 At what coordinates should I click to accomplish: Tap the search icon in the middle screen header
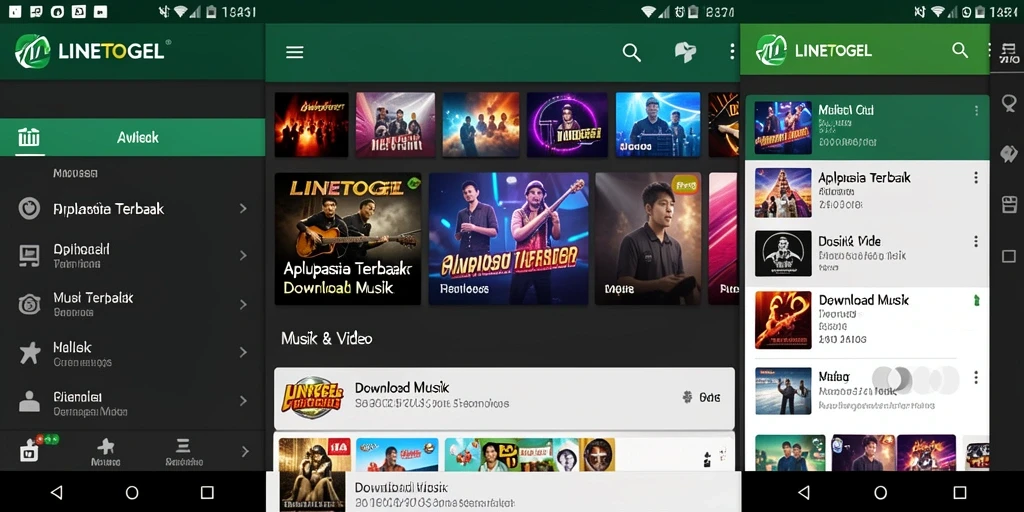pyautogui.click(x=632, y=53)
